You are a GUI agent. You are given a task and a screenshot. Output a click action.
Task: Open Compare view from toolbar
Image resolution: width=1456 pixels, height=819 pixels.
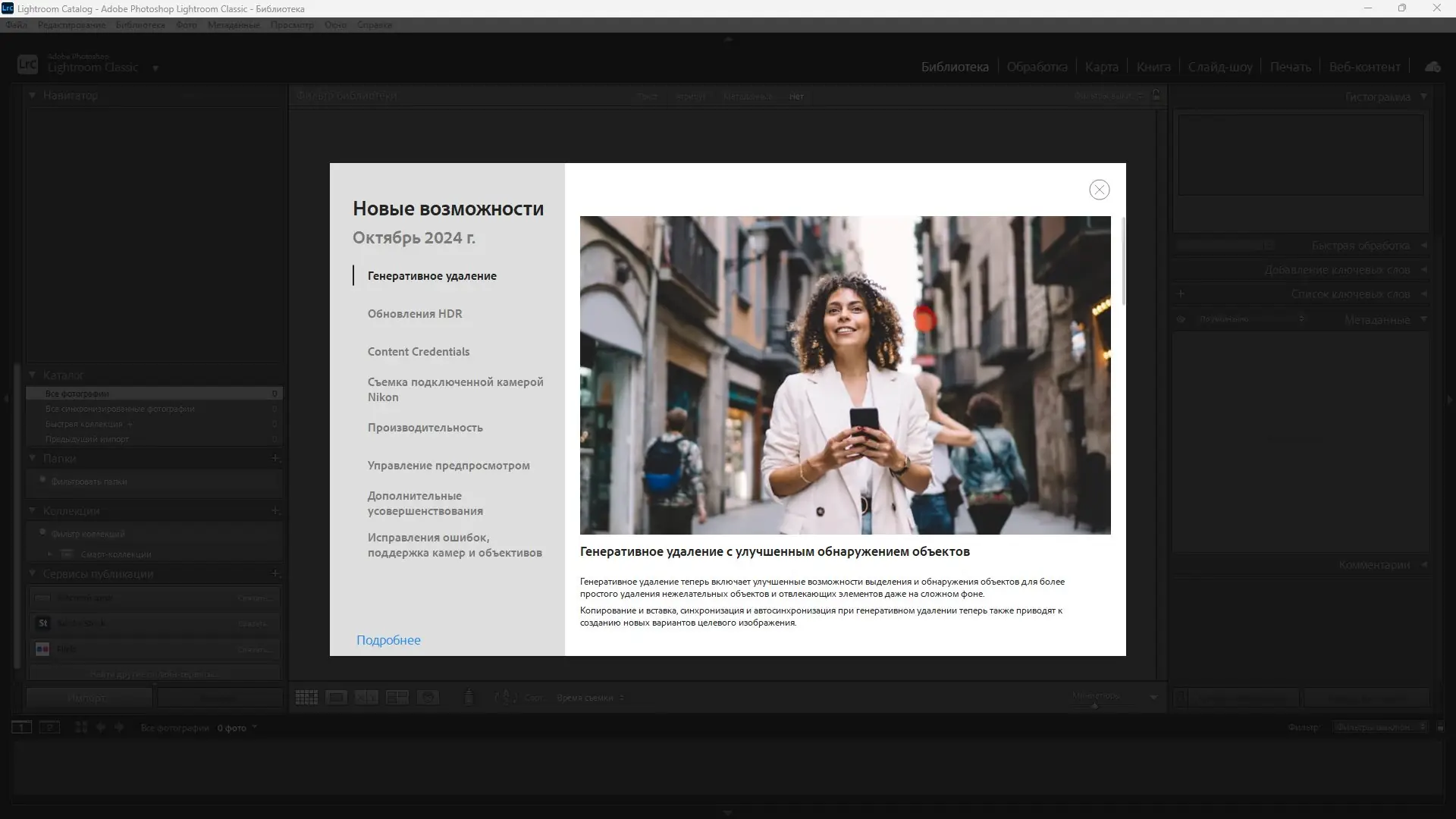pyautogui.click(x=366, y=698)
